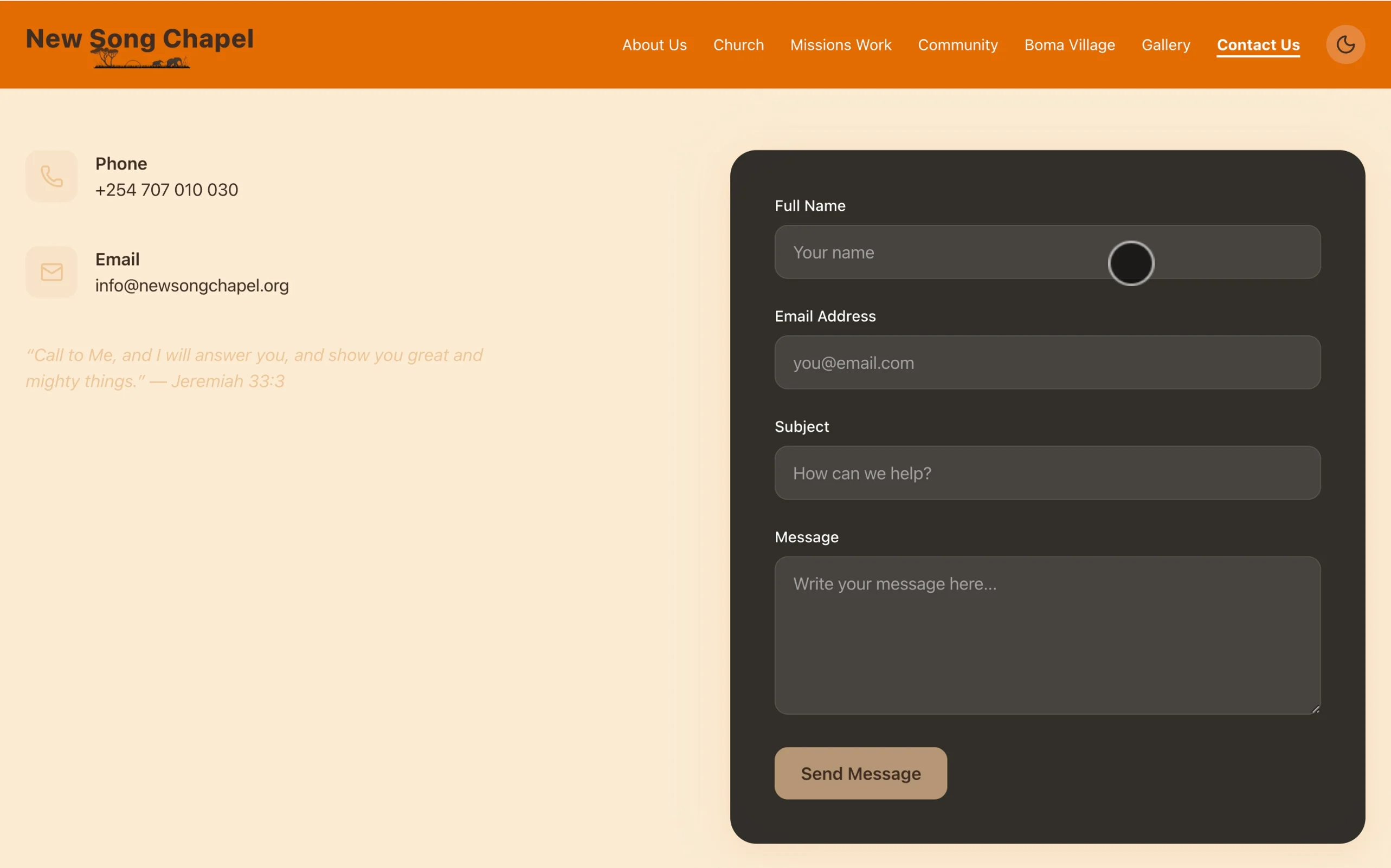Click the Full Name label
The height and width of the screenshot is (868, 1391).
pos(810,205)
